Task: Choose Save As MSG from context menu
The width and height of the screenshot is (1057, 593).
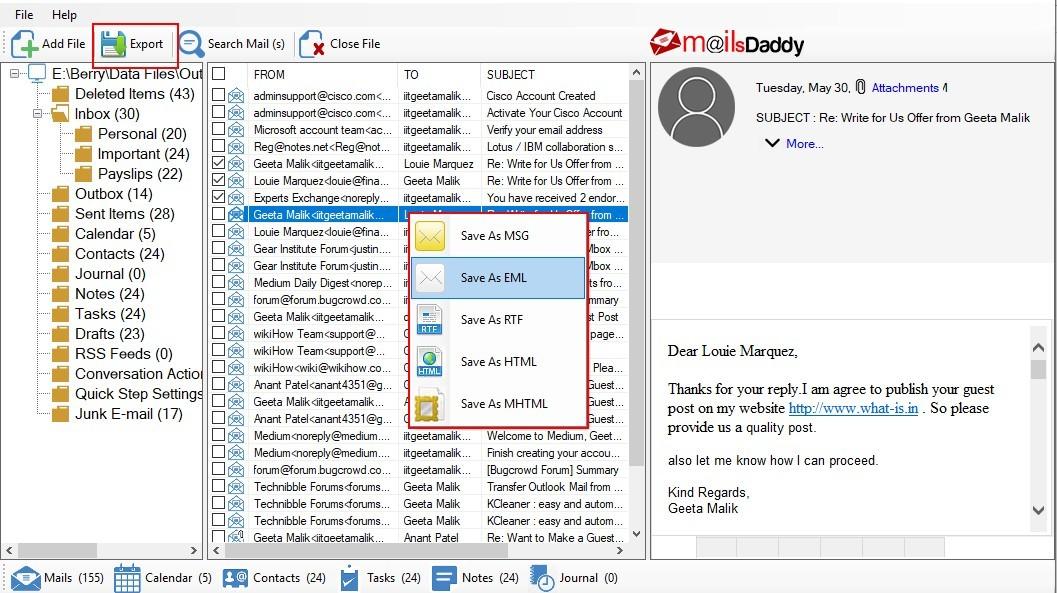Action: point(497,236)
